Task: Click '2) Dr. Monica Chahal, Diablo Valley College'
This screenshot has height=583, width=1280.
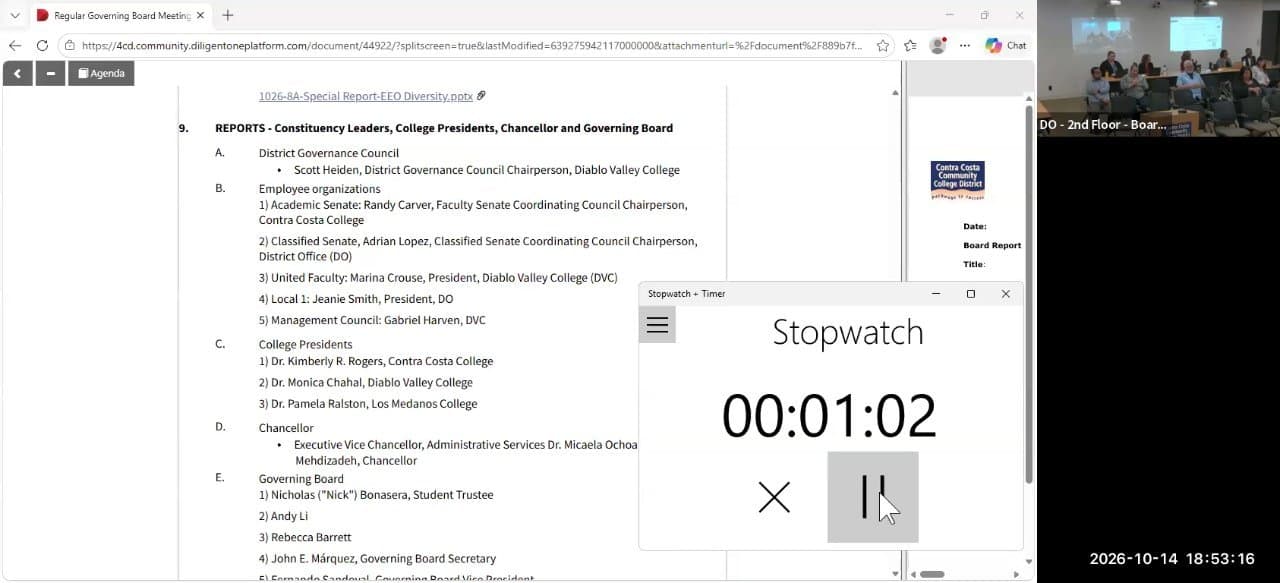Action: click(366, 382)
